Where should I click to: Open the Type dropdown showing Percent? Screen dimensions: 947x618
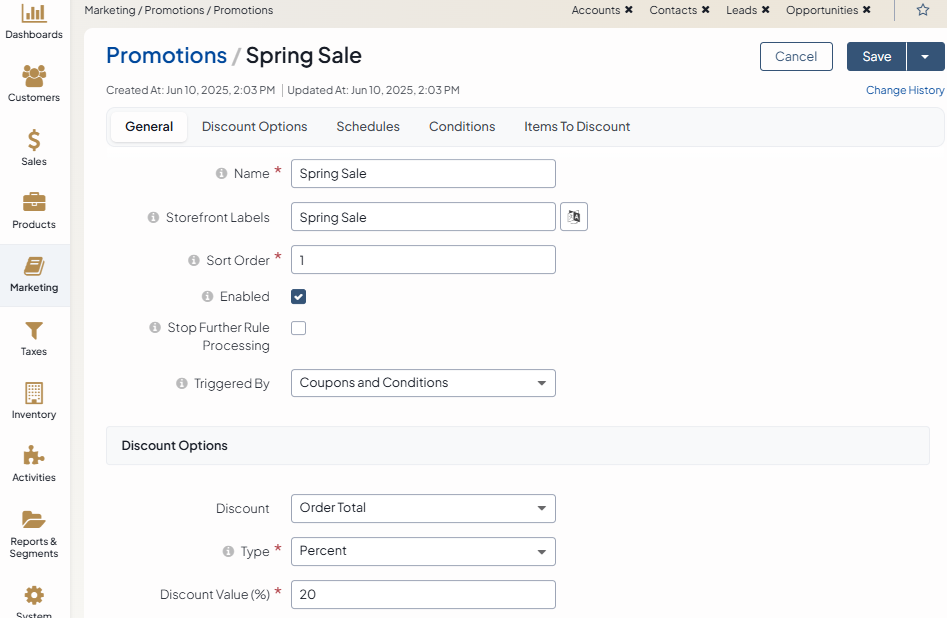click(422, 551)
